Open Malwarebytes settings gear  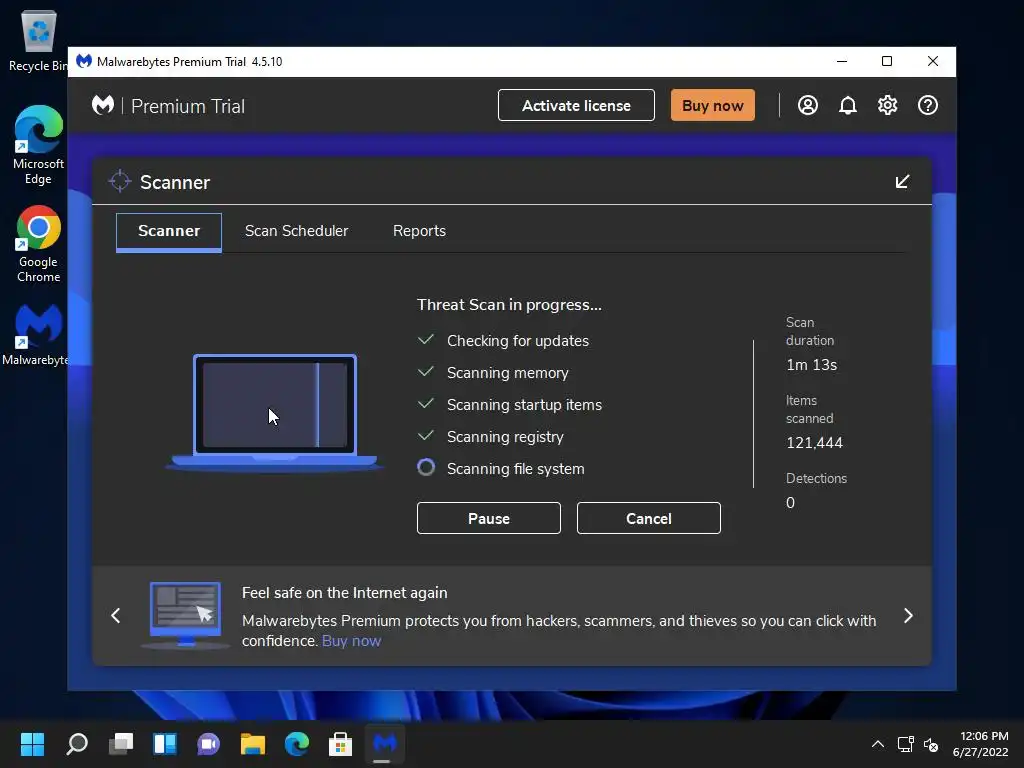point(888,105)
